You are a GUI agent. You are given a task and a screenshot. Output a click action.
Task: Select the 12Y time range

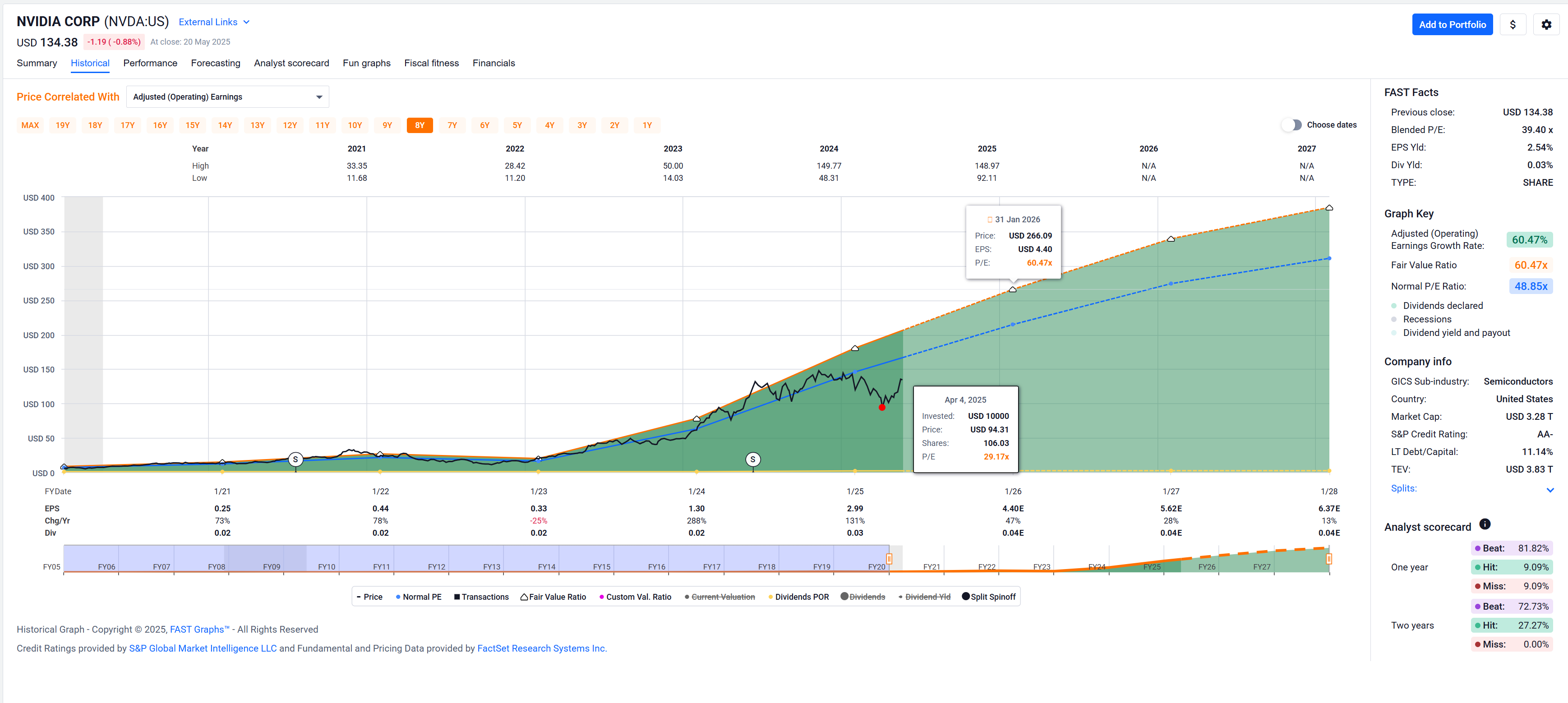click(x=290, y=125)
